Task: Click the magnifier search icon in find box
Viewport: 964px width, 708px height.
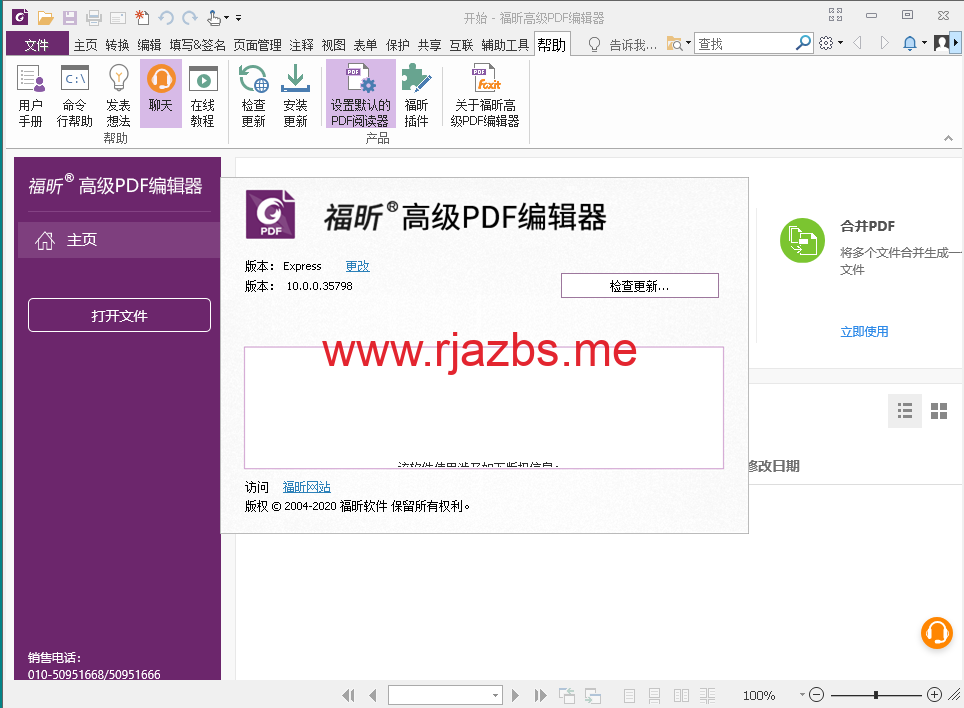Action: 803,43
